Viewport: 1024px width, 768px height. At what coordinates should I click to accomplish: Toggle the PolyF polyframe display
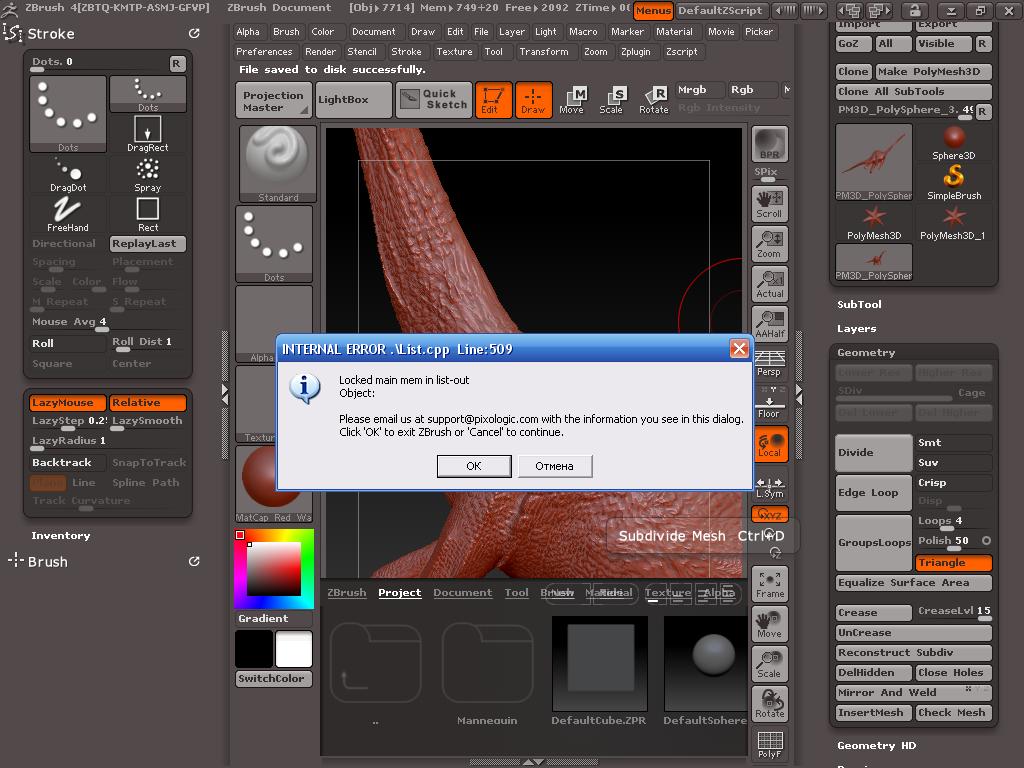tap(769, 744)
